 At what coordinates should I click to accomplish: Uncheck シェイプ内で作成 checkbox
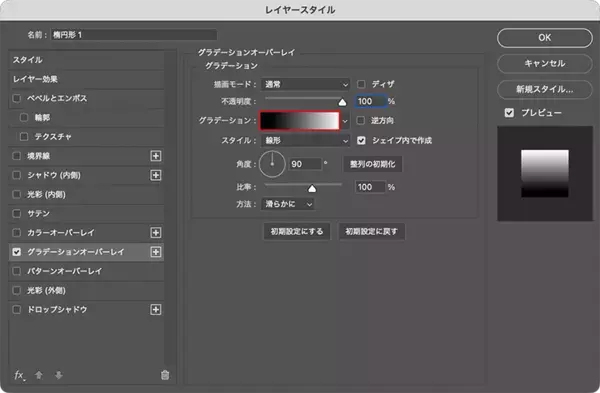361,140
